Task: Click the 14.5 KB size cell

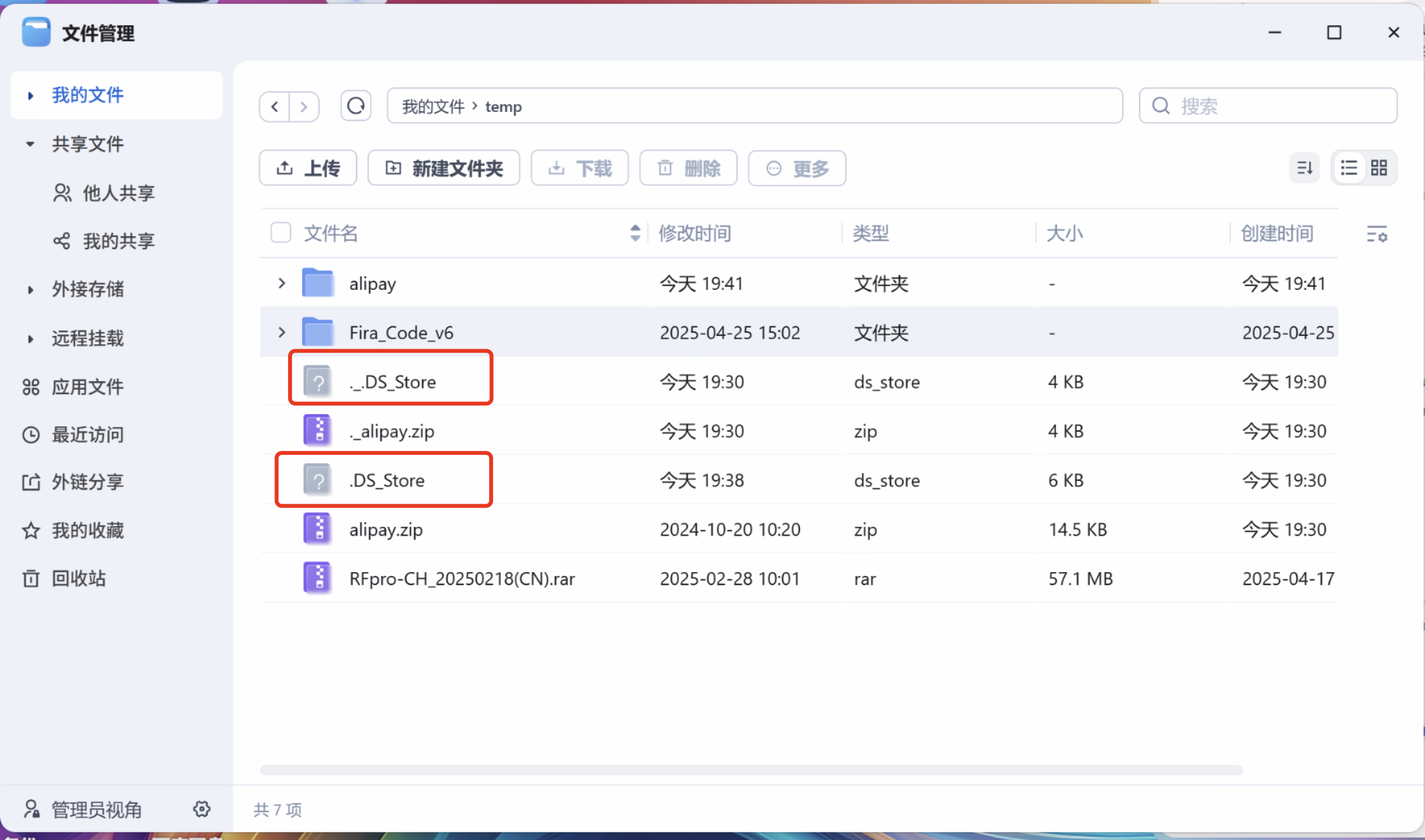Action: [1077, 529]
